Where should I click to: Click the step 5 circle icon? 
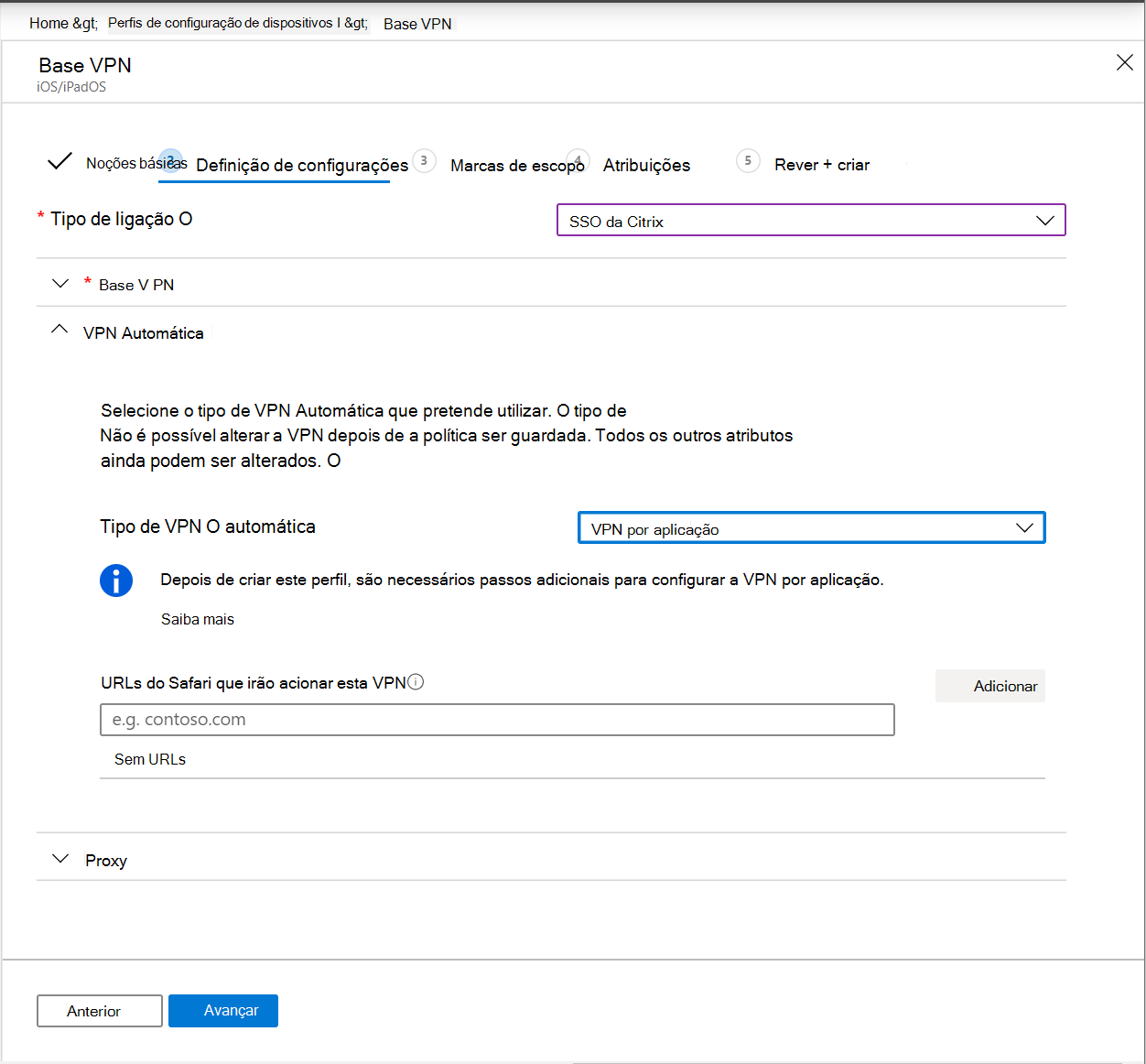pos(748,161)
